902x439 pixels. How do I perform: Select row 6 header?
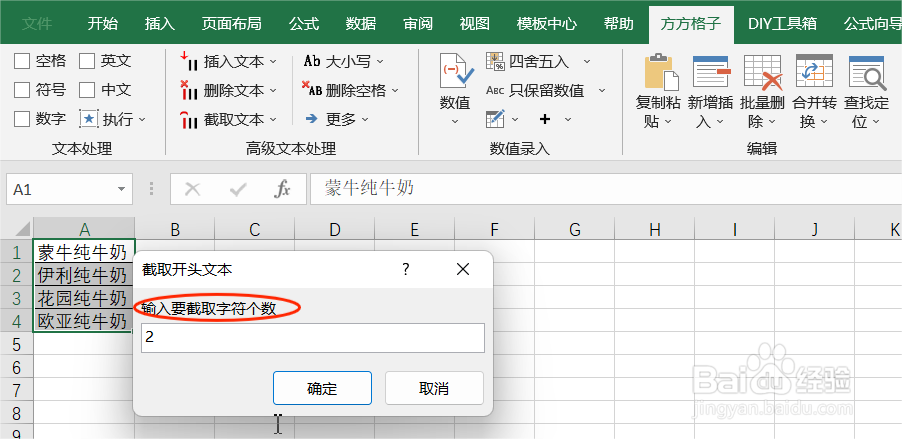point(16,367)
